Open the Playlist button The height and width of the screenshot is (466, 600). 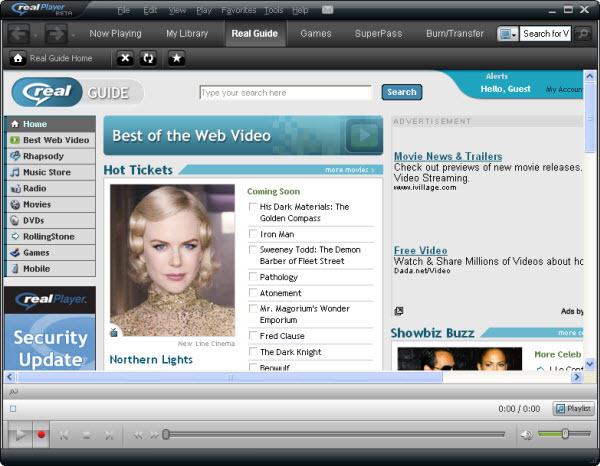click(x=574, y=409)
